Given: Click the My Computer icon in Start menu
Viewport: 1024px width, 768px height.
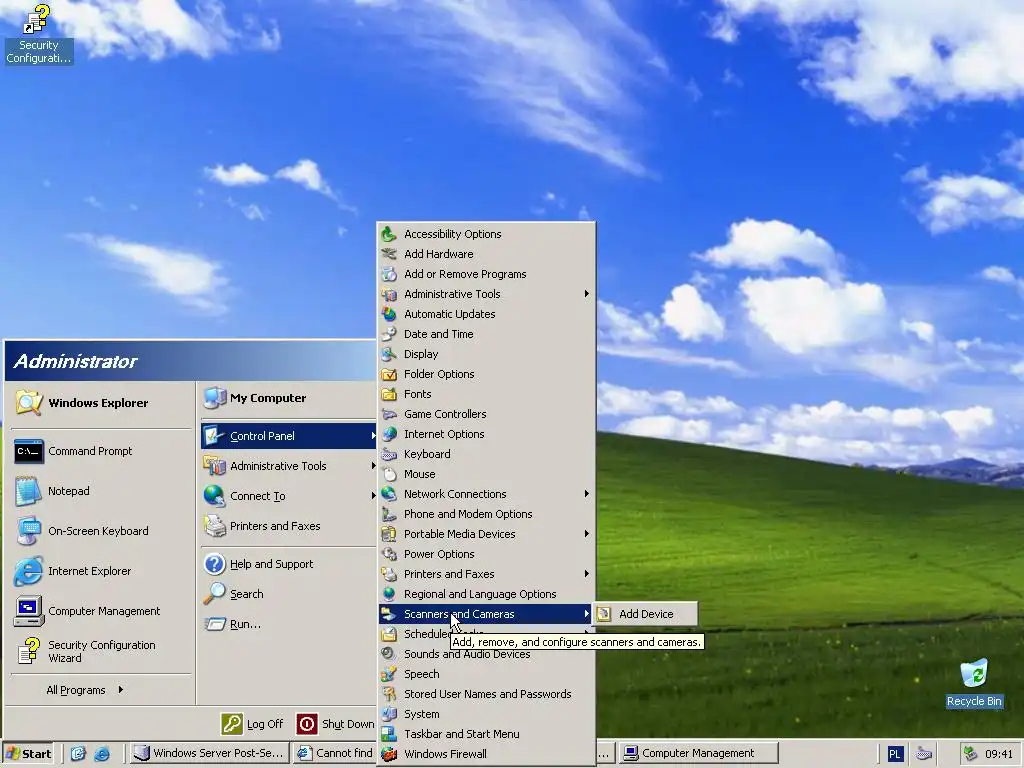Looking at the screenshot, I should [x=214, y=398].
